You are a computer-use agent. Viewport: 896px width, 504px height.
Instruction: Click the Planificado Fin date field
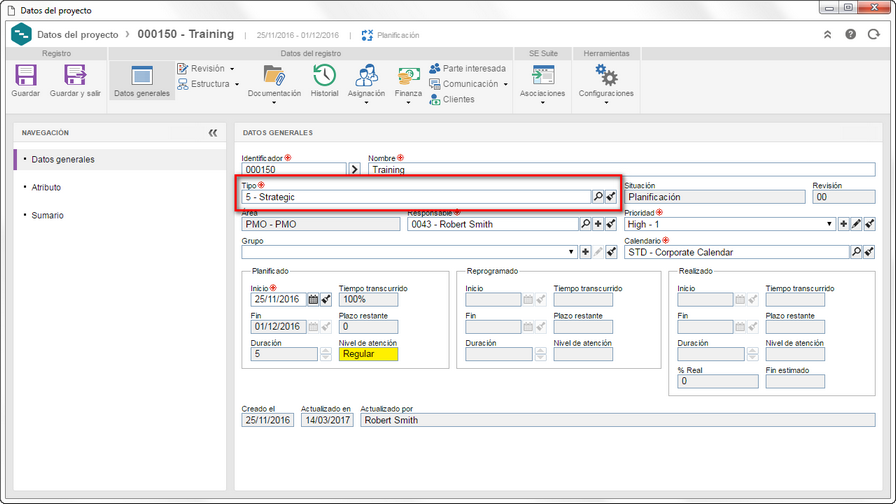tap(278, 326)
